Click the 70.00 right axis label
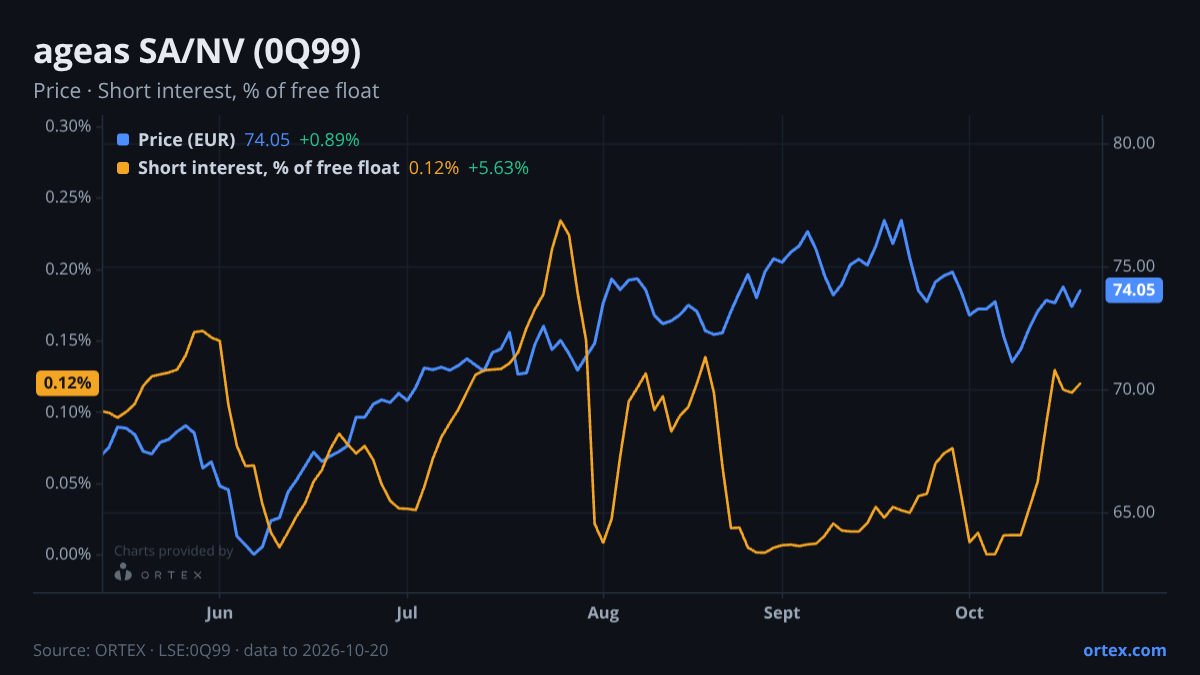Image resolution: width=1200 pixels, height=675 pixels. [x=1133, y=389]
